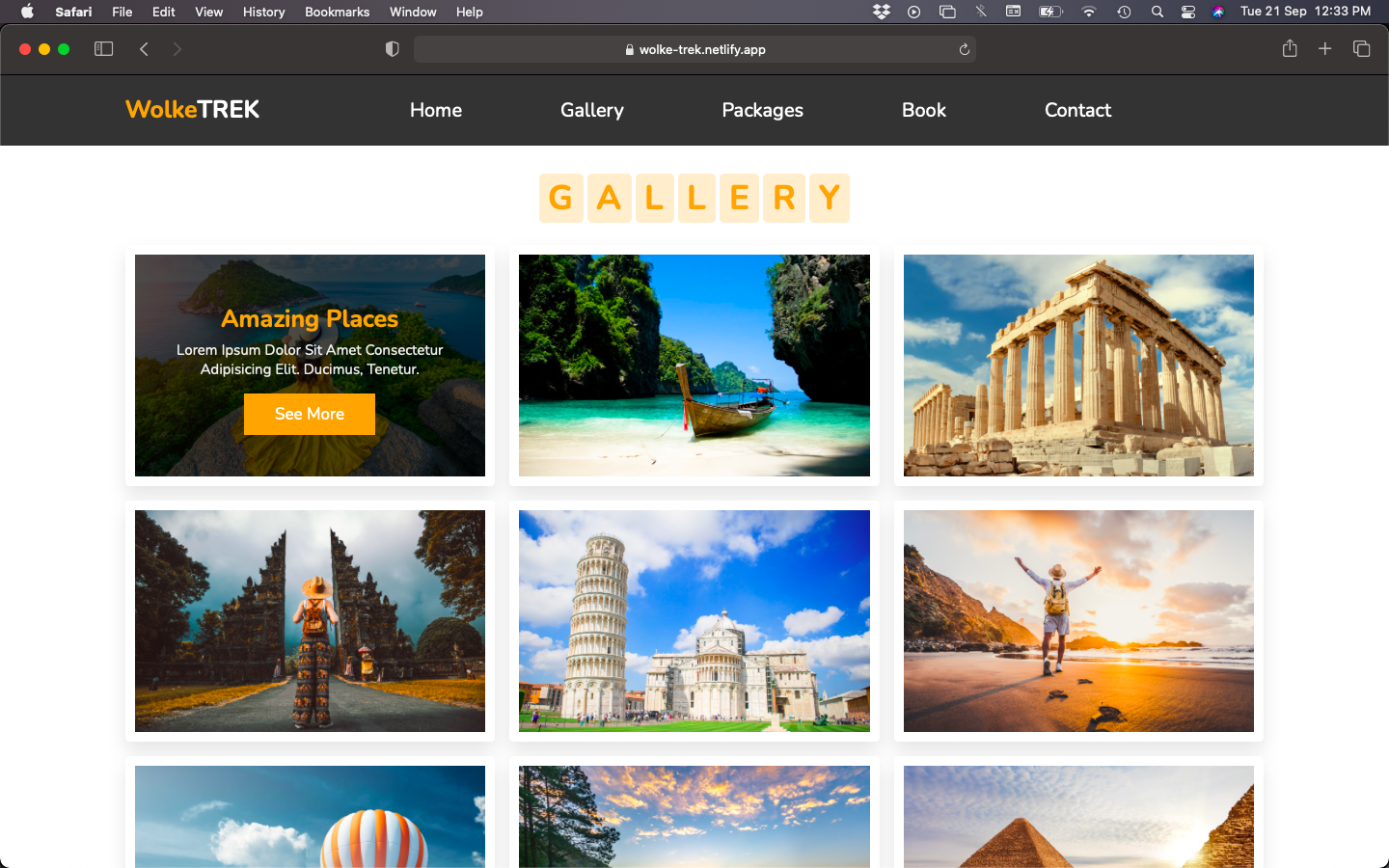This screenshot has height=868, width=1389.
Task: Open the keyboard input menu bar icon
Action: coord(1014,12)
